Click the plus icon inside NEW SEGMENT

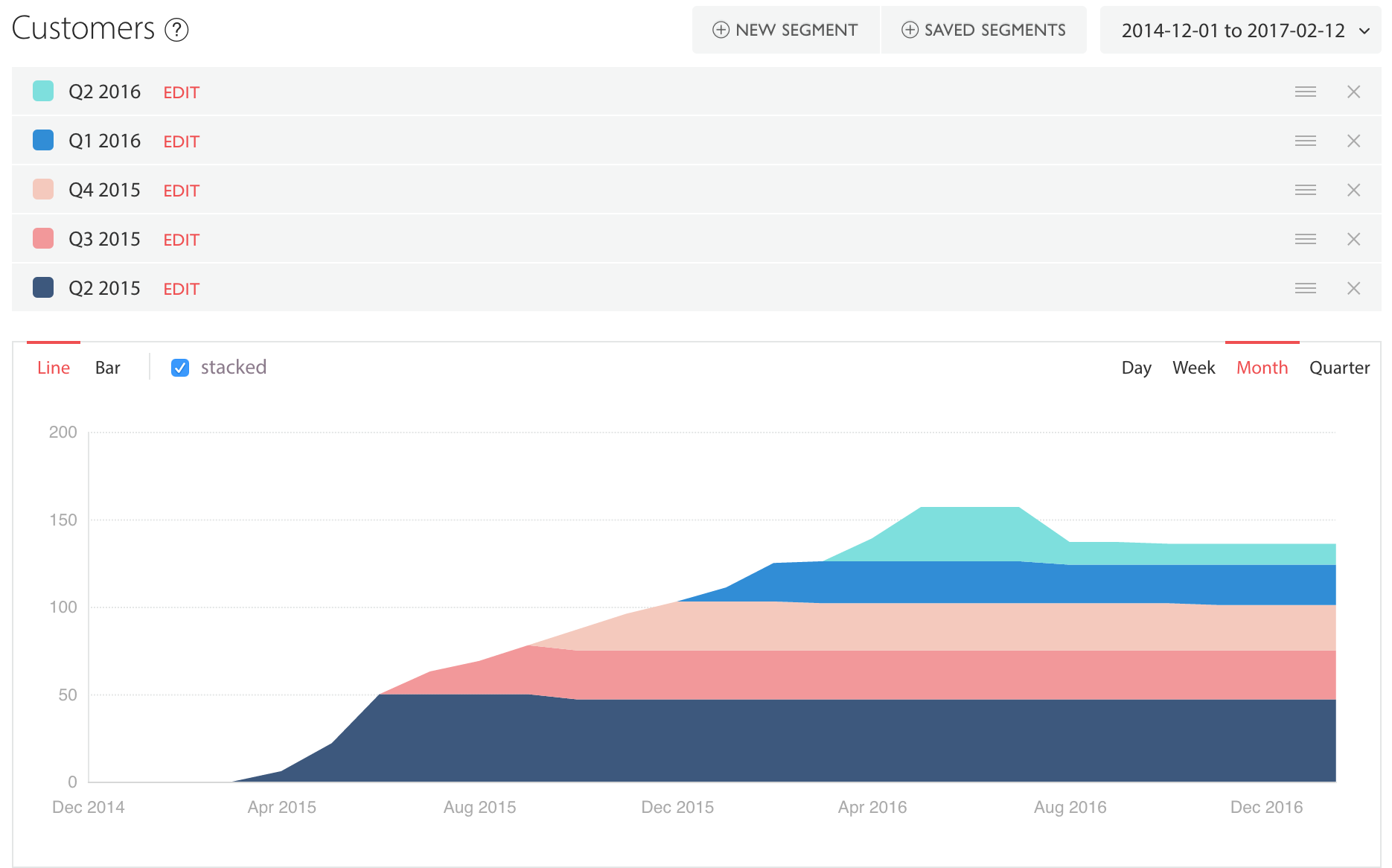(x=719, y=30)
